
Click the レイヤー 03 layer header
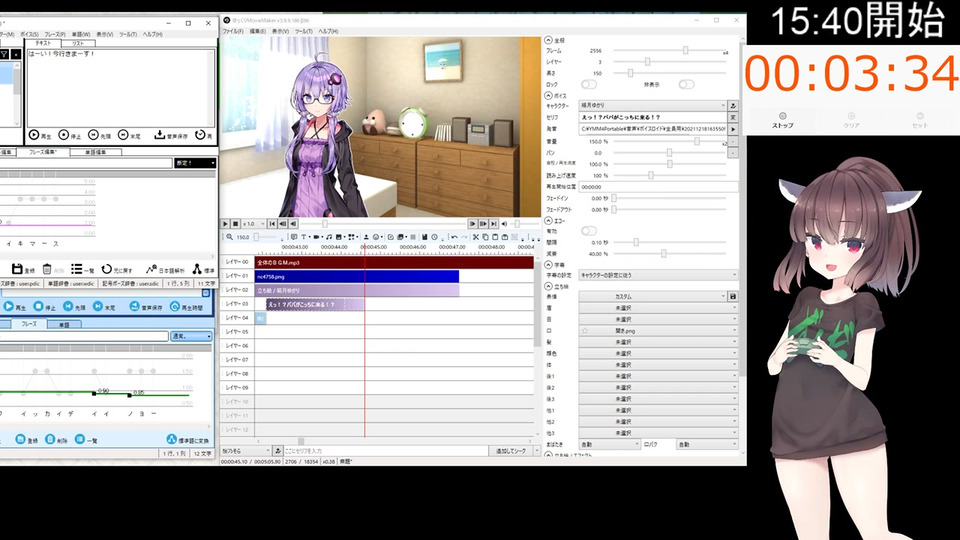237,304
